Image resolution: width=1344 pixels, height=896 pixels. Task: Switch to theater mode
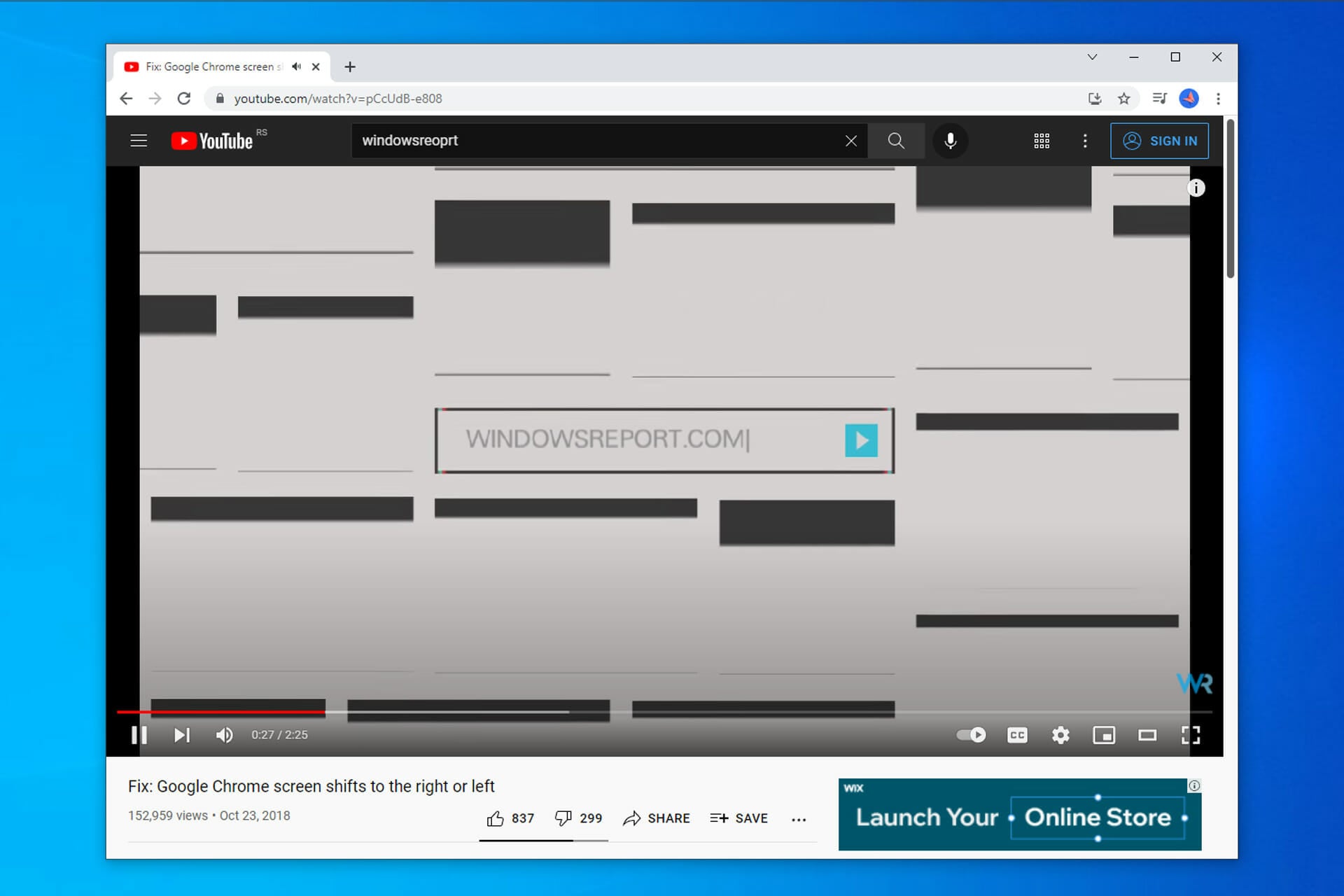1147,735
